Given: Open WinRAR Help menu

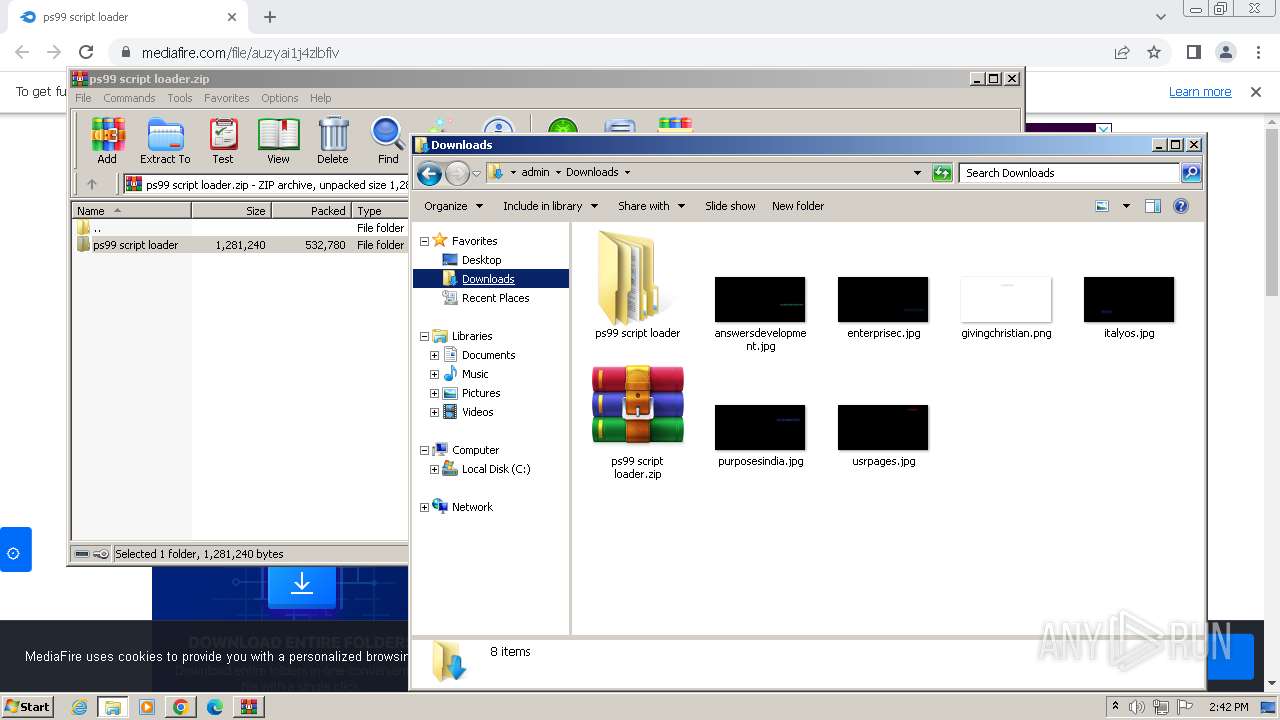Looking at the screenshot, I should [x=320, y=98].
